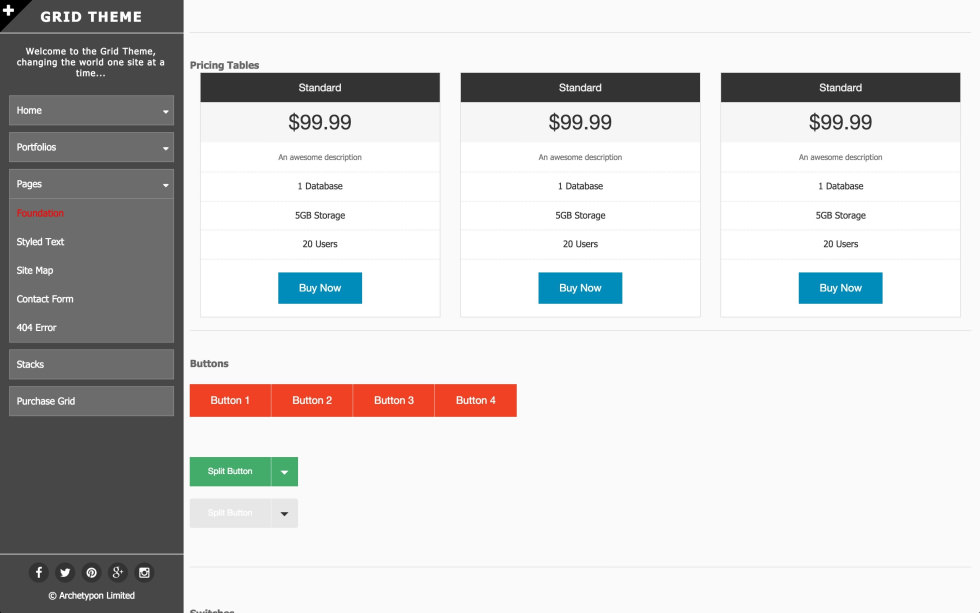
Task: Click red Button 4
Action: click(x=476, y=401)
